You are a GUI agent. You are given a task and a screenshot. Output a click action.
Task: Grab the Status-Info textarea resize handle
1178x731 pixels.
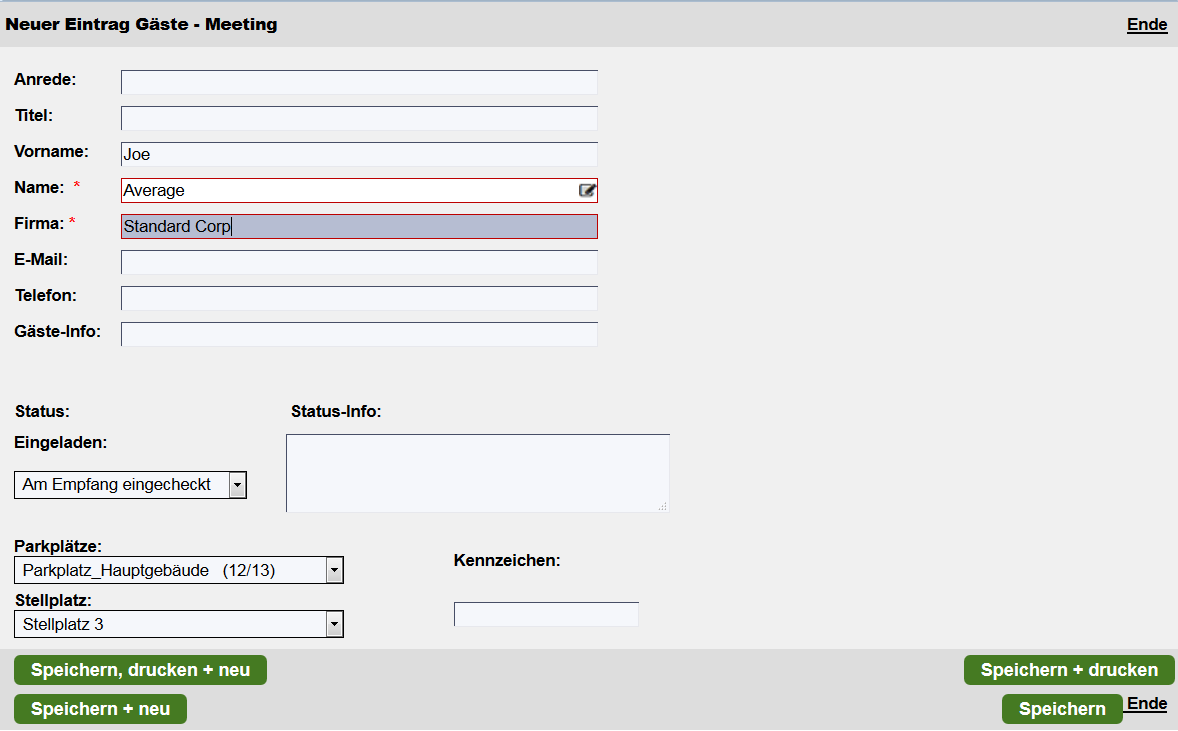663,506
